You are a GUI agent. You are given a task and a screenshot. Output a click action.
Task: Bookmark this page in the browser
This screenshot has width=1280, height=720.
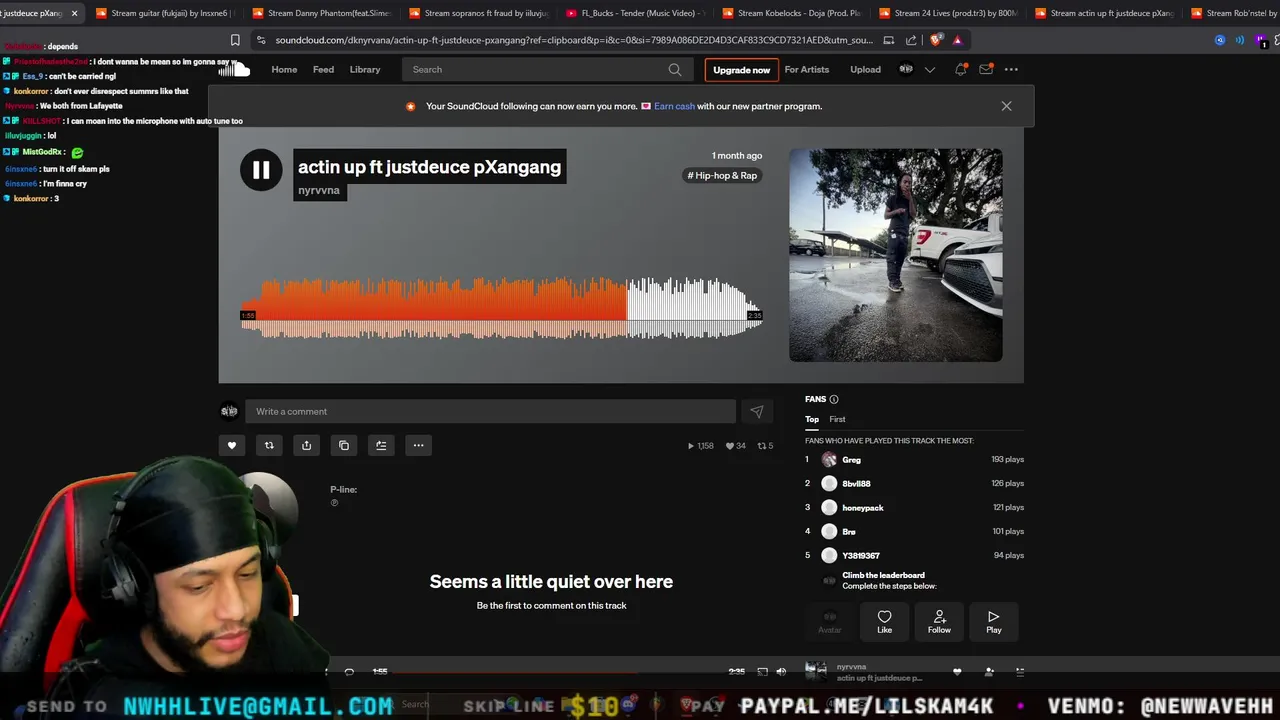(235, 40)
